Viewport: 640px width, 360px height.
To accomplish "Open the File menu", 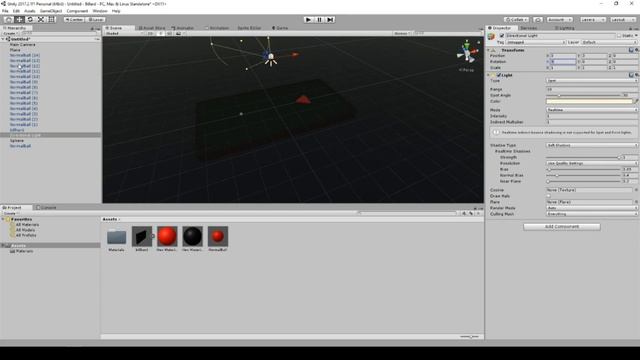I will [5, 11].
